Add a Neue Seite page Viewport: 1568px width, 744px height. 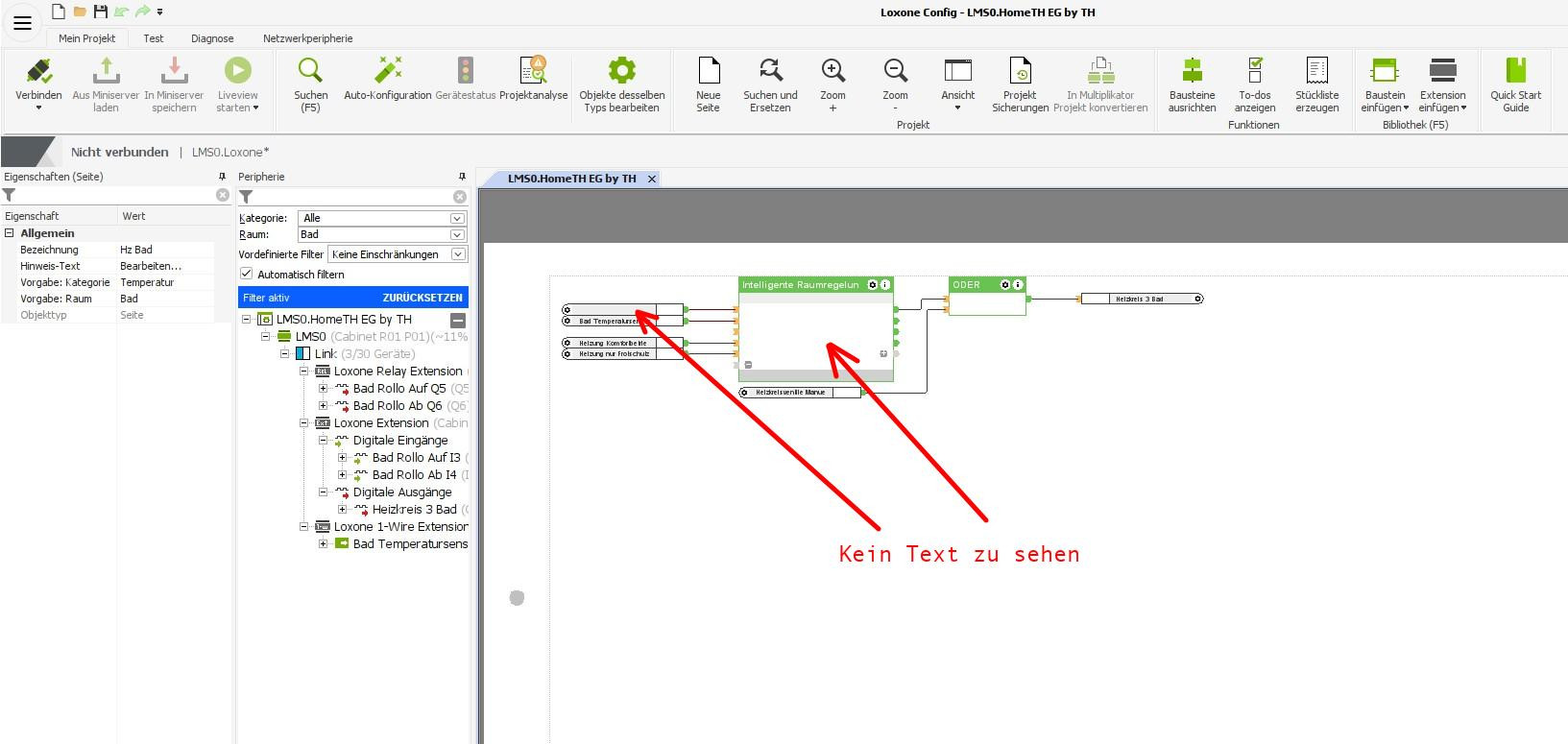click(709, 84)
